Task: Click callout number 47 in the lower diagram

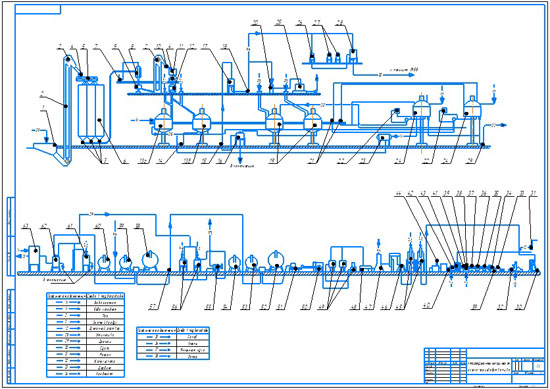Action: [x=368, y=307]
